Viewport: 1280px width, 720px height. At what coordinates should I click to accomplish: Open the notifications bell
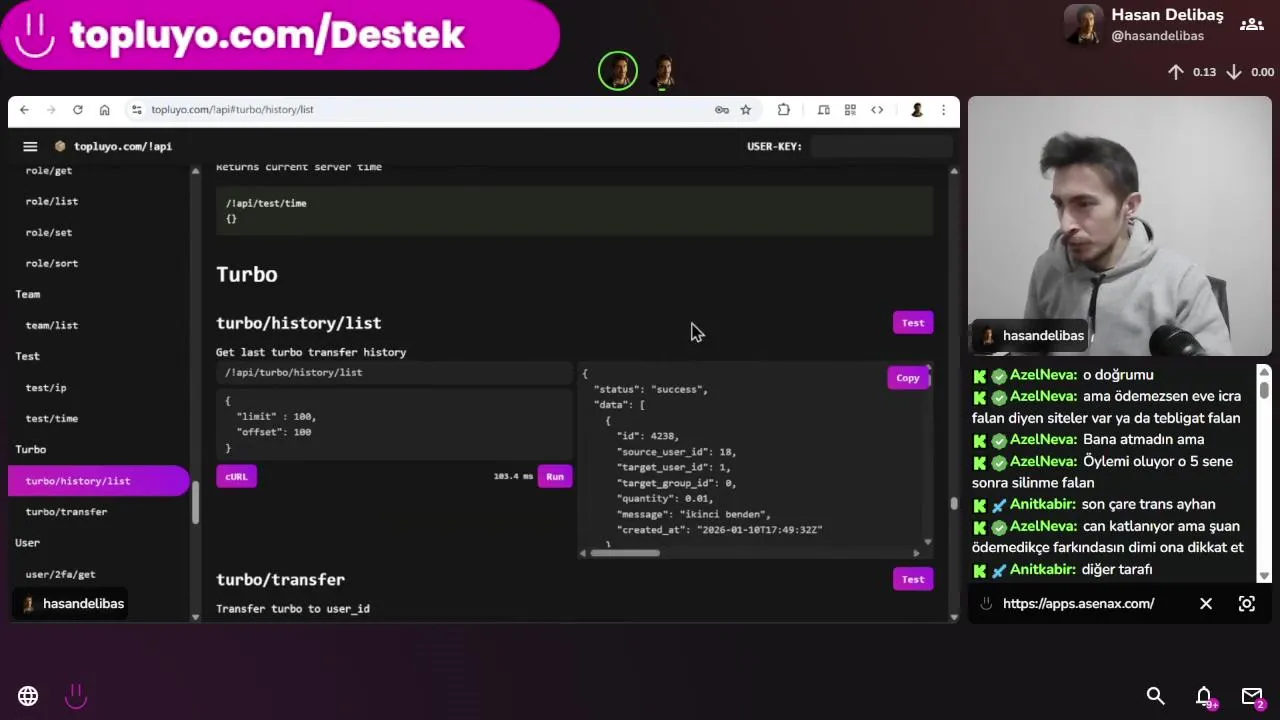point(1204,696)
